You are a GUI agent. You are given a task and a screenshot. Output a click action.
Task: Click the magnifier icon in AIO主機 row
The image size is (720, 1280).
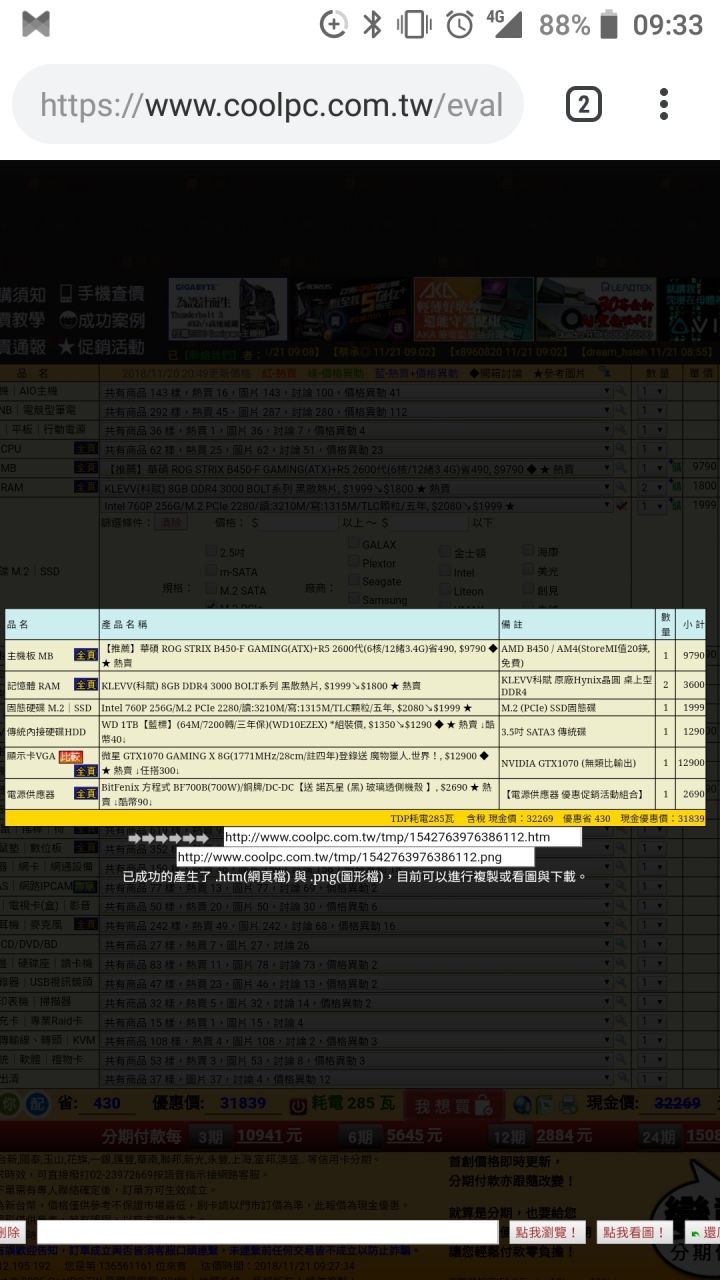point(622,393)
